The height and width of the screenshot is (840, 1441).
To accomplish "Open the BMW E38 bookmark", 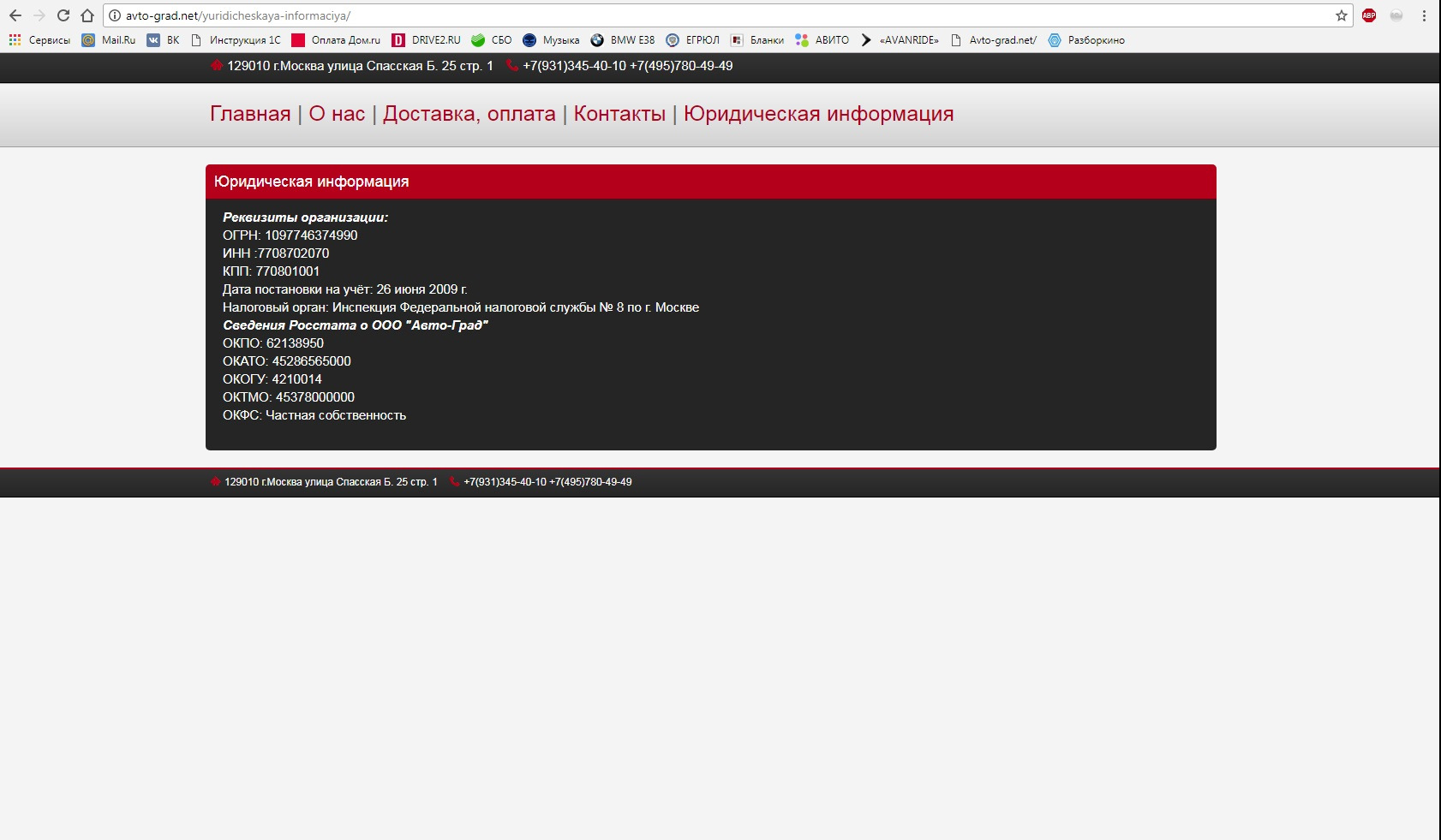I will pos(623,40).
